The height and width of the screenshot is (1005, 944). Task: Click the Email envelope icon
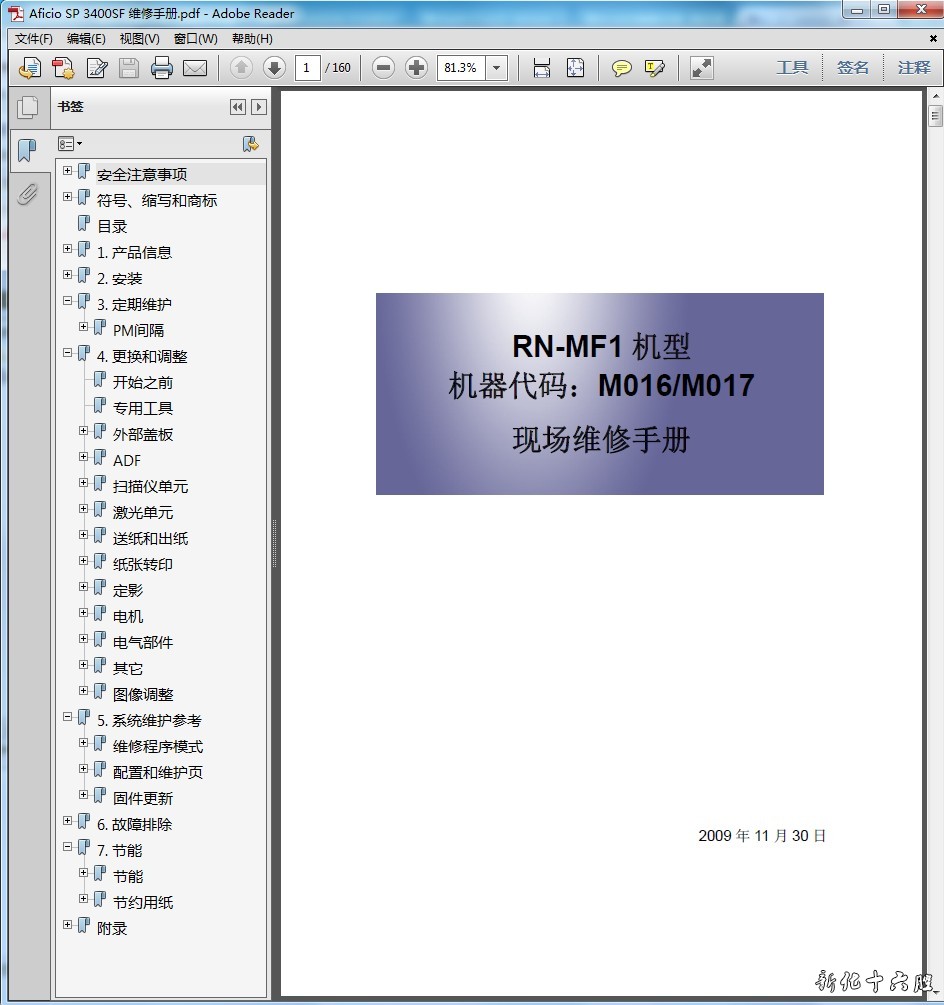tap(195, 68)
